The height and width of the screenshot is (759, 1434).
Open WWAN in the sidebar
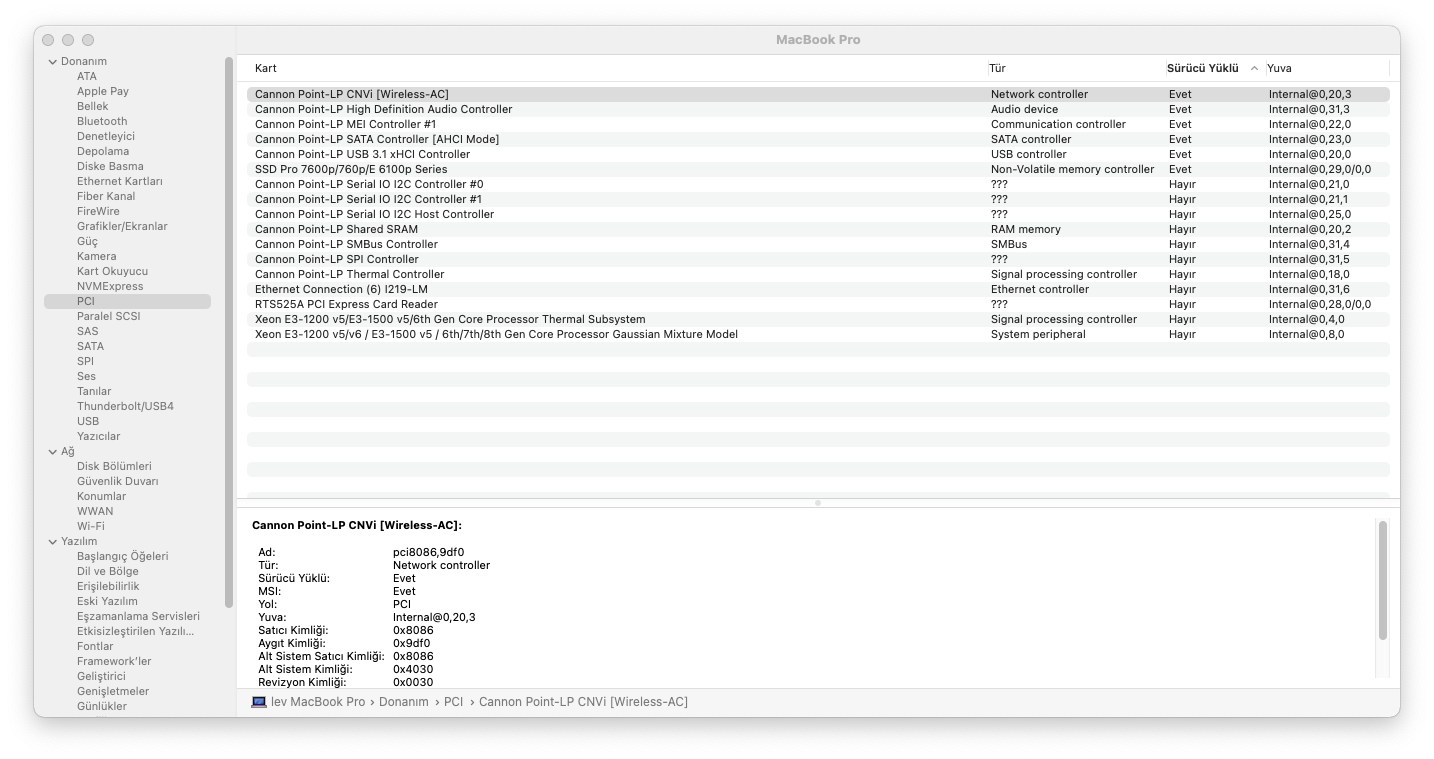point(95,511)
